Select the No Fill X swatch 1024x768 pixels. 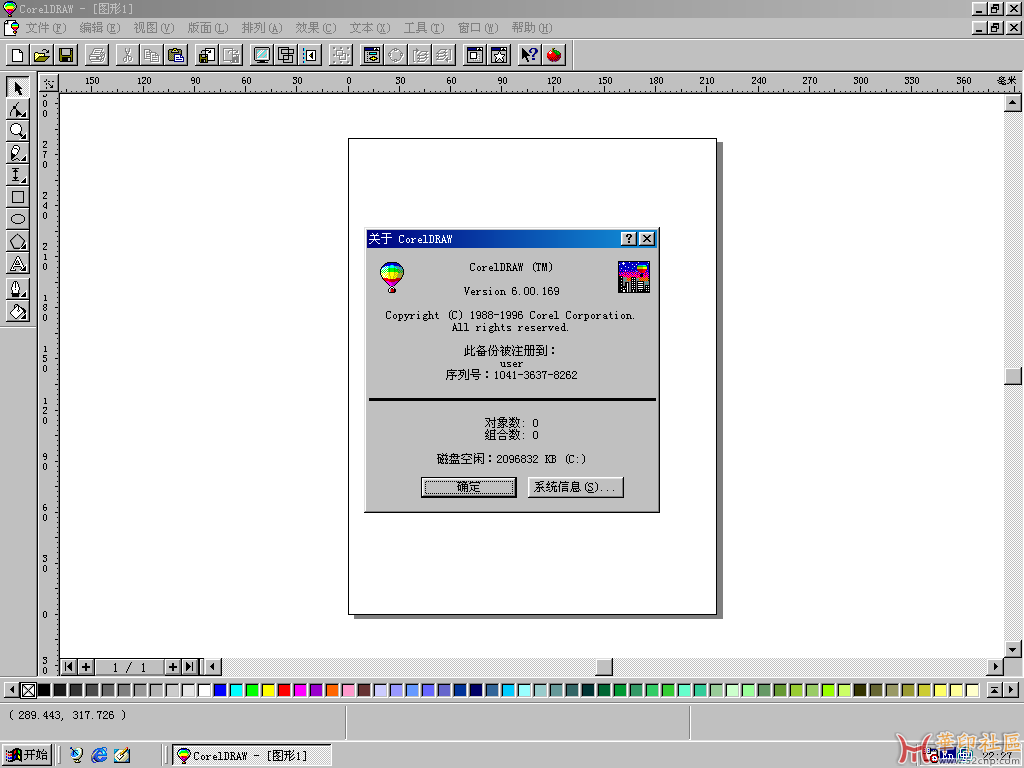click(x=28, y=690)
